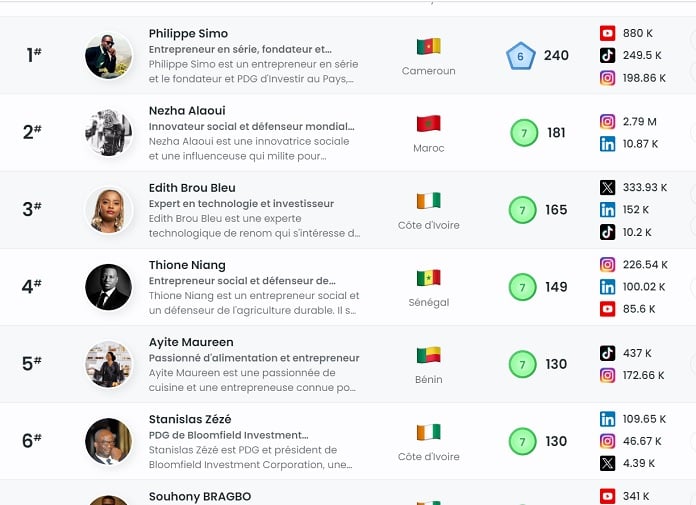Select the Sénégal flag for Thione Niang
This screenshot has height=505, width=696.
tap(428, 278)
